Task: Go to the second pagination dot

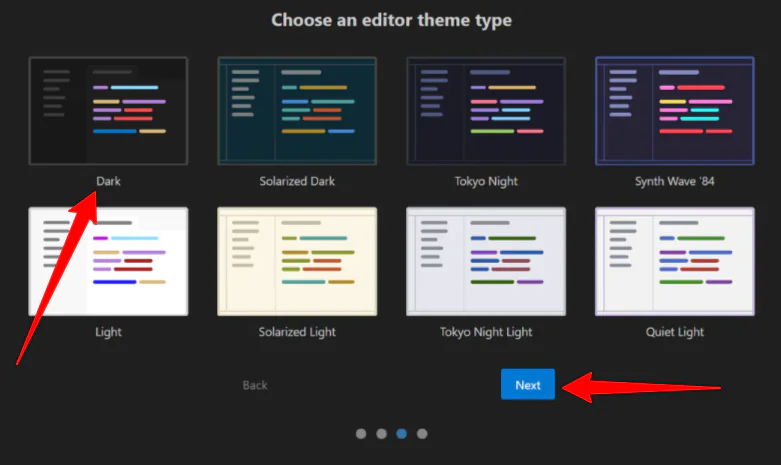Action: (381, 434)
